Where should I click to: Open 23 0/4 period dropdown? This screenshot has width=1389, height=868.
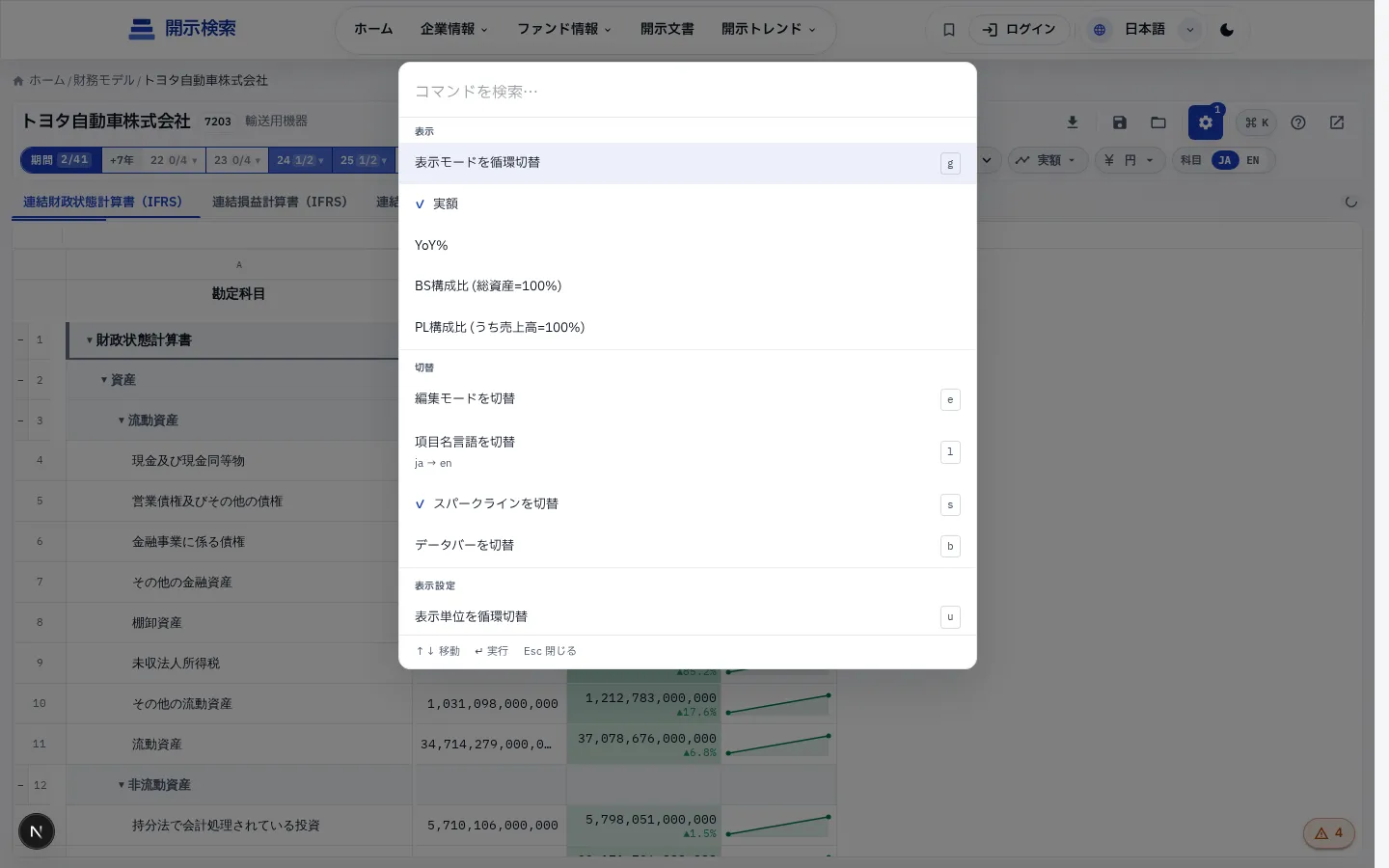(x=237, y=160)
